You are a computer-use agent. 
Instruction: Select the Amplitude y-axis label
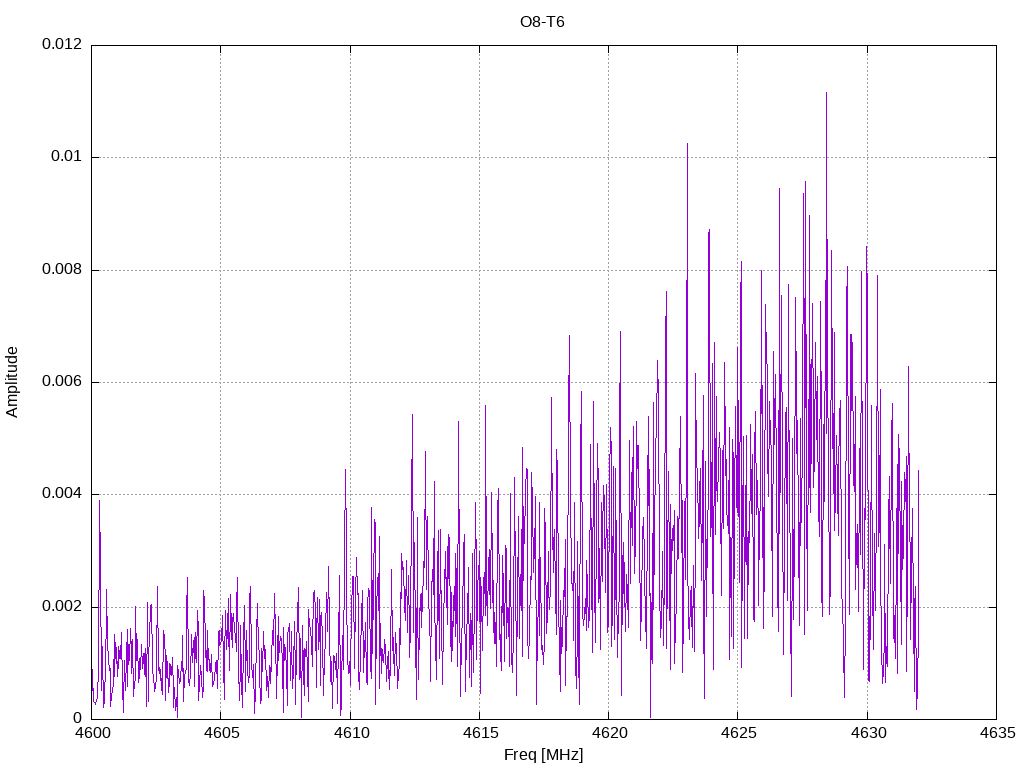(12, 382)
